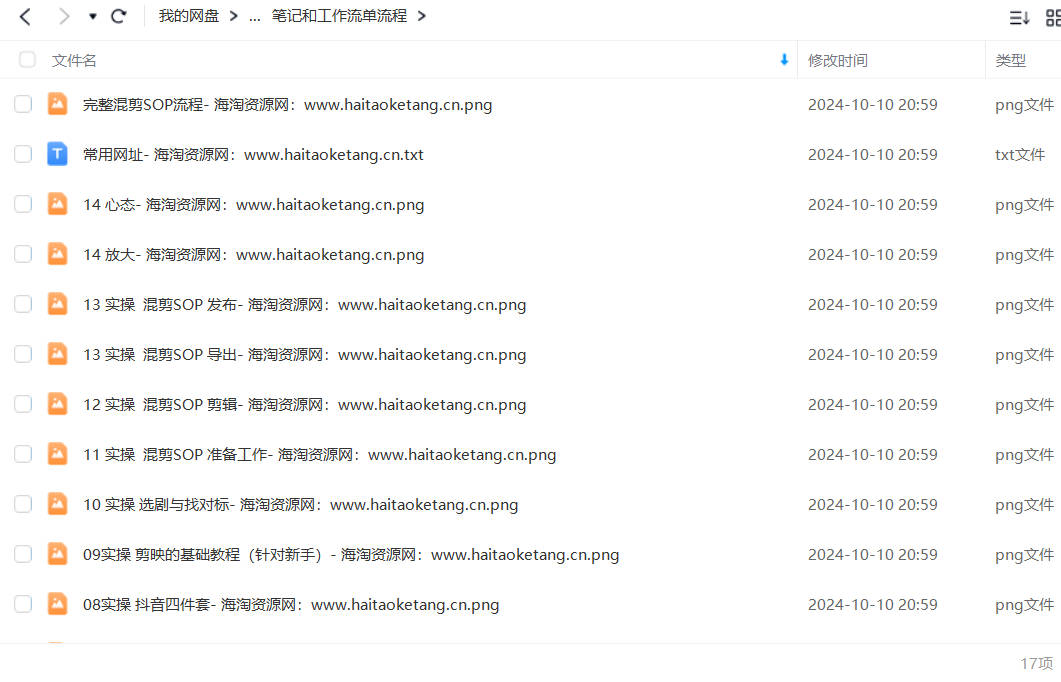The image size is (1061, 682).
Task: Tick checkbox for 13 实操 混剪SOP 导出
Action: [x=23, y=355]
